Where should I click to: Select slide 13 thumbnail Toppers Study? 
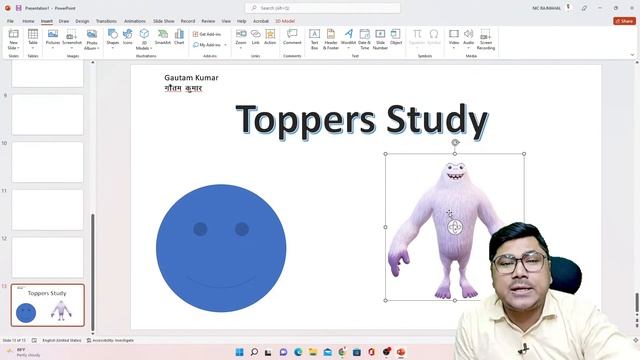click(x=48, y=305)
